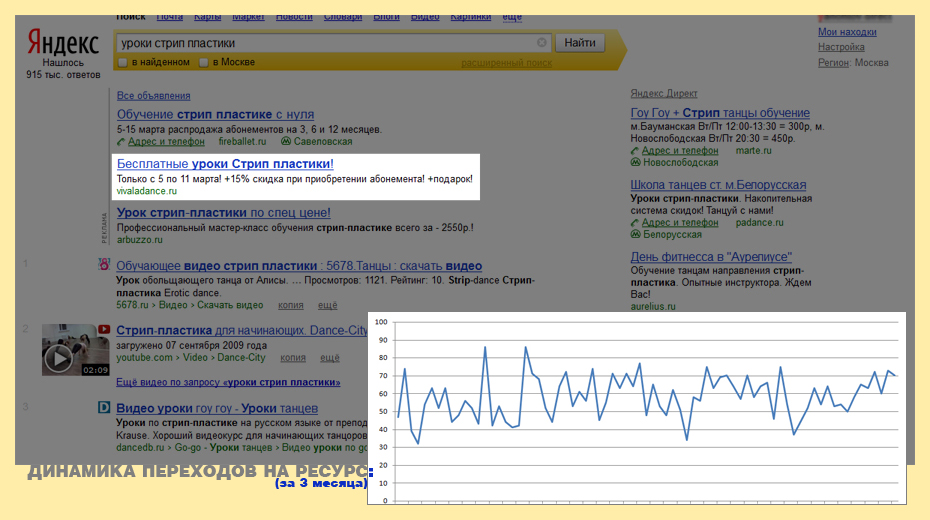Screen dimensions: 930x520
Task: Click the metro icon beside Белорусская
Action: (635, 234)
